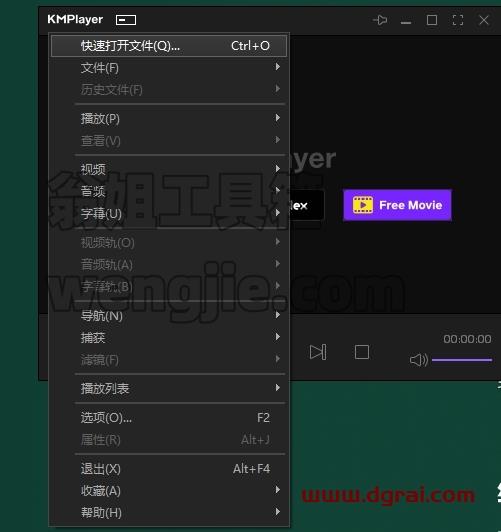Choose 退出(X) to exit player
This screenshot has width=501, height=532.
tap(169, 469)
